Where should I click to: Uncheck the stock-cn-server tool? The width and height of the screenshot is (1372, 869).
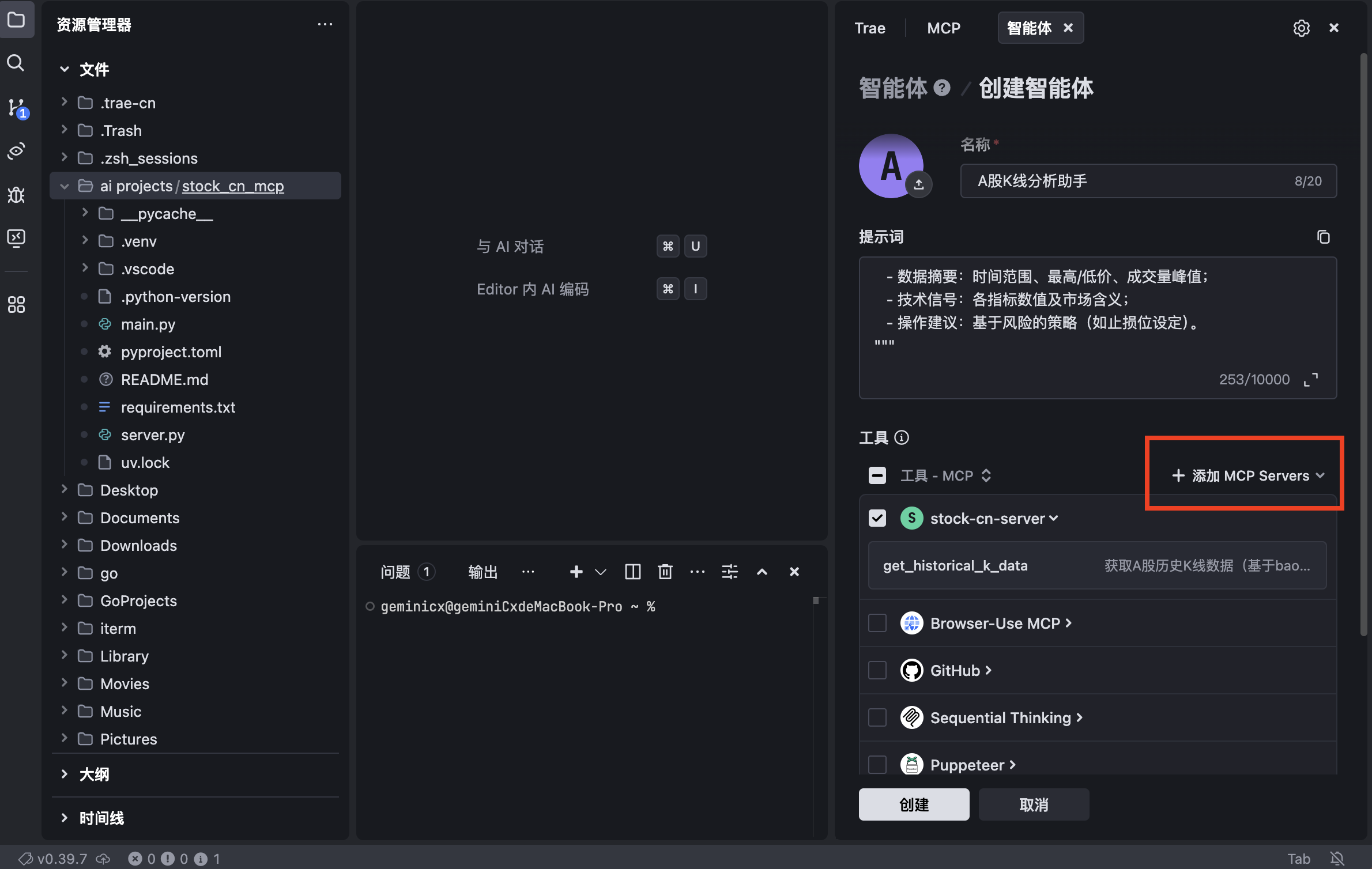(x=877, y=518)
